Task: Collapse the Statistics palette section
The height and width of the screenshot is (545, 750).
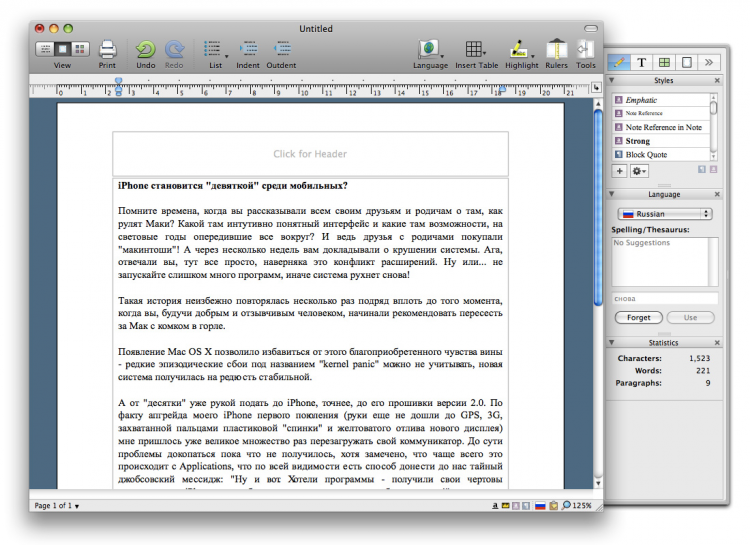Action: pyautogui.click(x=612, y=343)
